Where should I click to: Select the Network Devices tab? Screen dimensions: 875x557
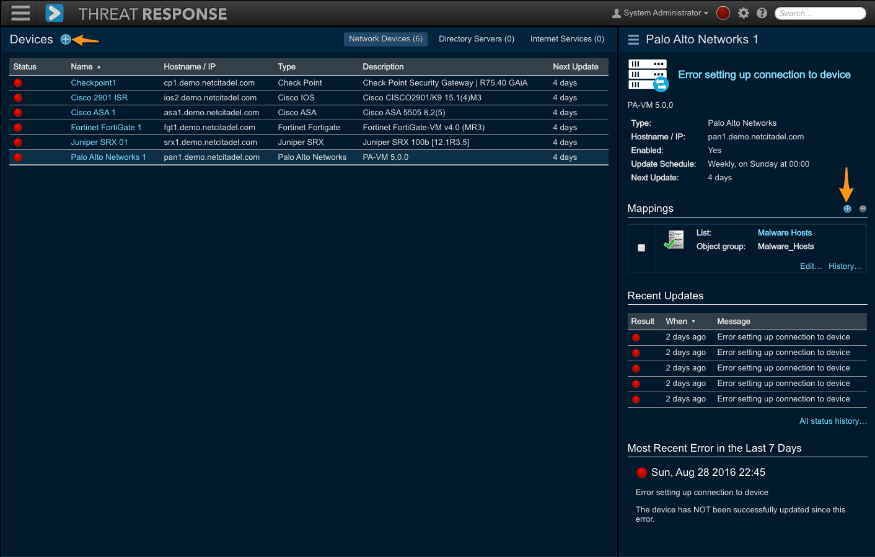[386, 39]
